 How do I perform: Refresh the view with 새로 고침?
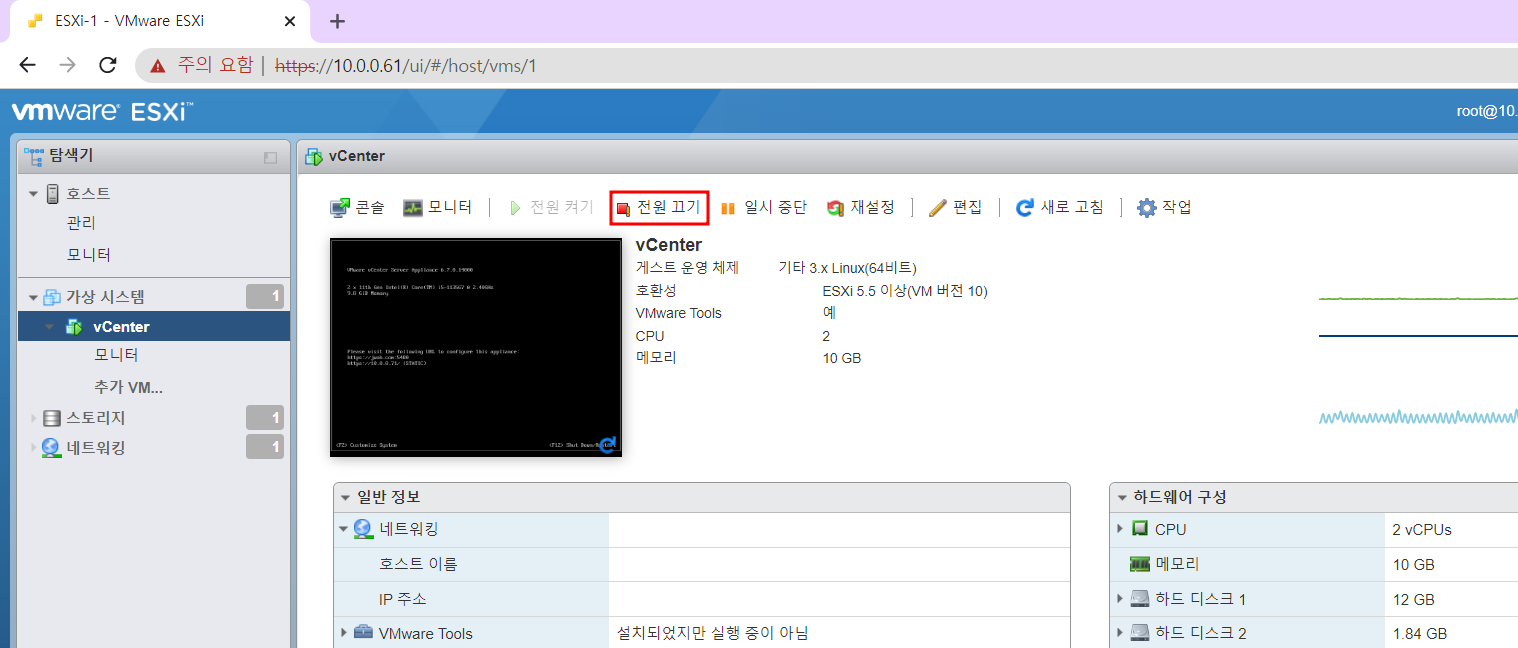click(1060, 208)
